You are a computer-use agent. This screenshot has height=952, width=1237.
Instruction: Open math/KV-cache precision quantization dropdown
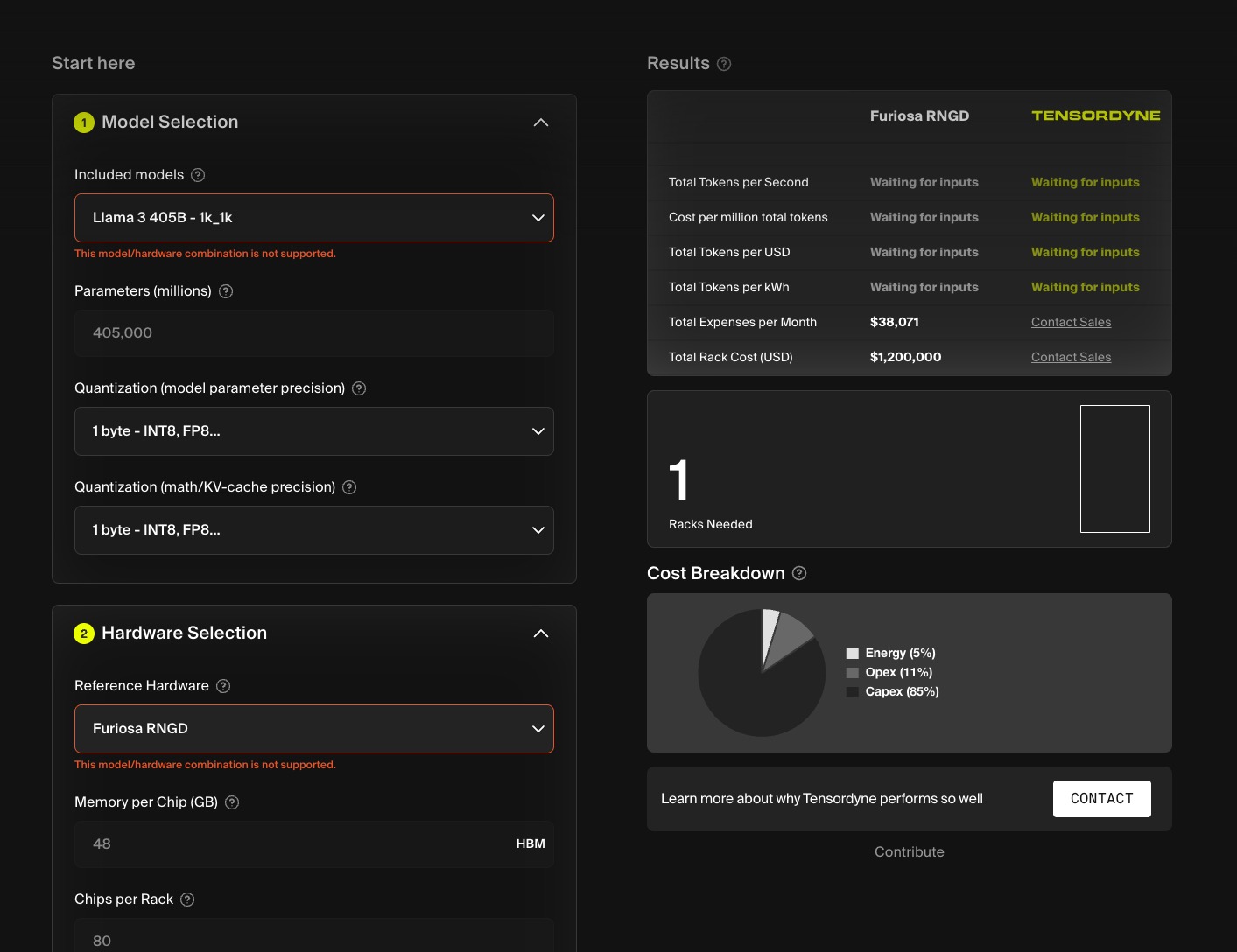pyautogui.click(x=314, y=530)
